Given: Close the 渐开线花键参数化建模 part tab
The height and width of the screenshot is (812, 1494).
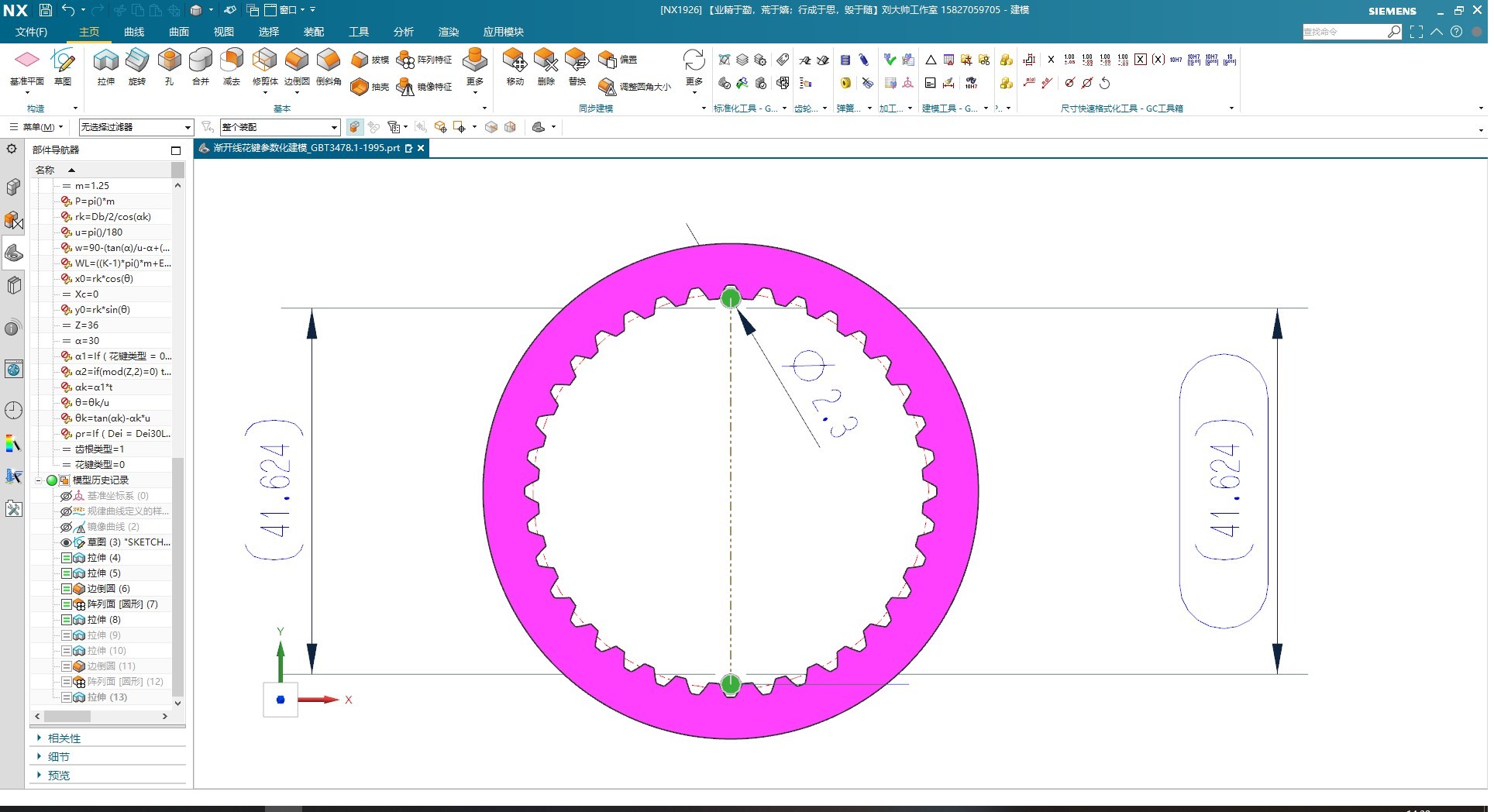Looking at the screenshot, I should 421,148.
